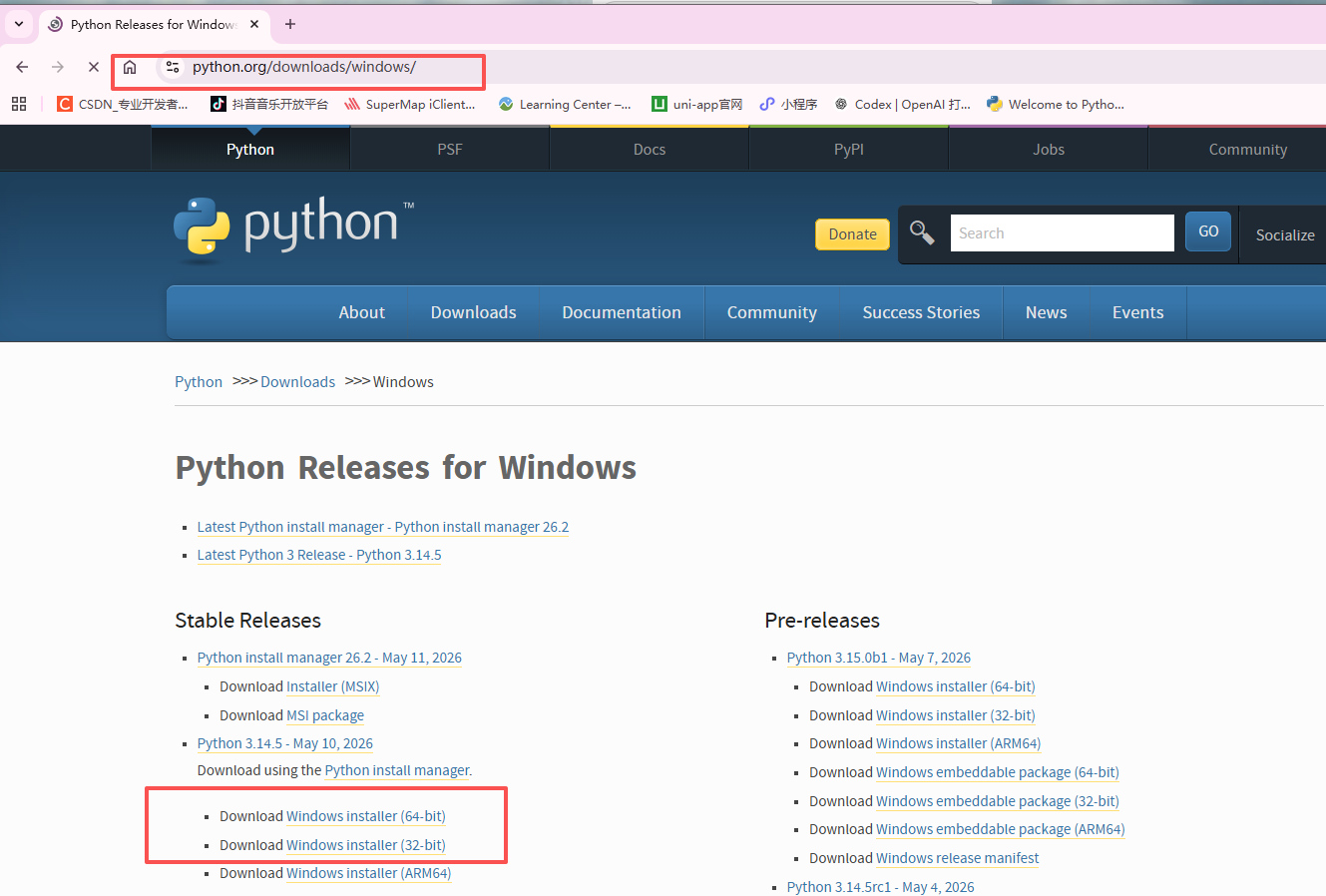Image resolution: width=1326 pixels, height=896 pixels.
Task: Switch to the Docs top tab
Action: (x=650, y=149)
